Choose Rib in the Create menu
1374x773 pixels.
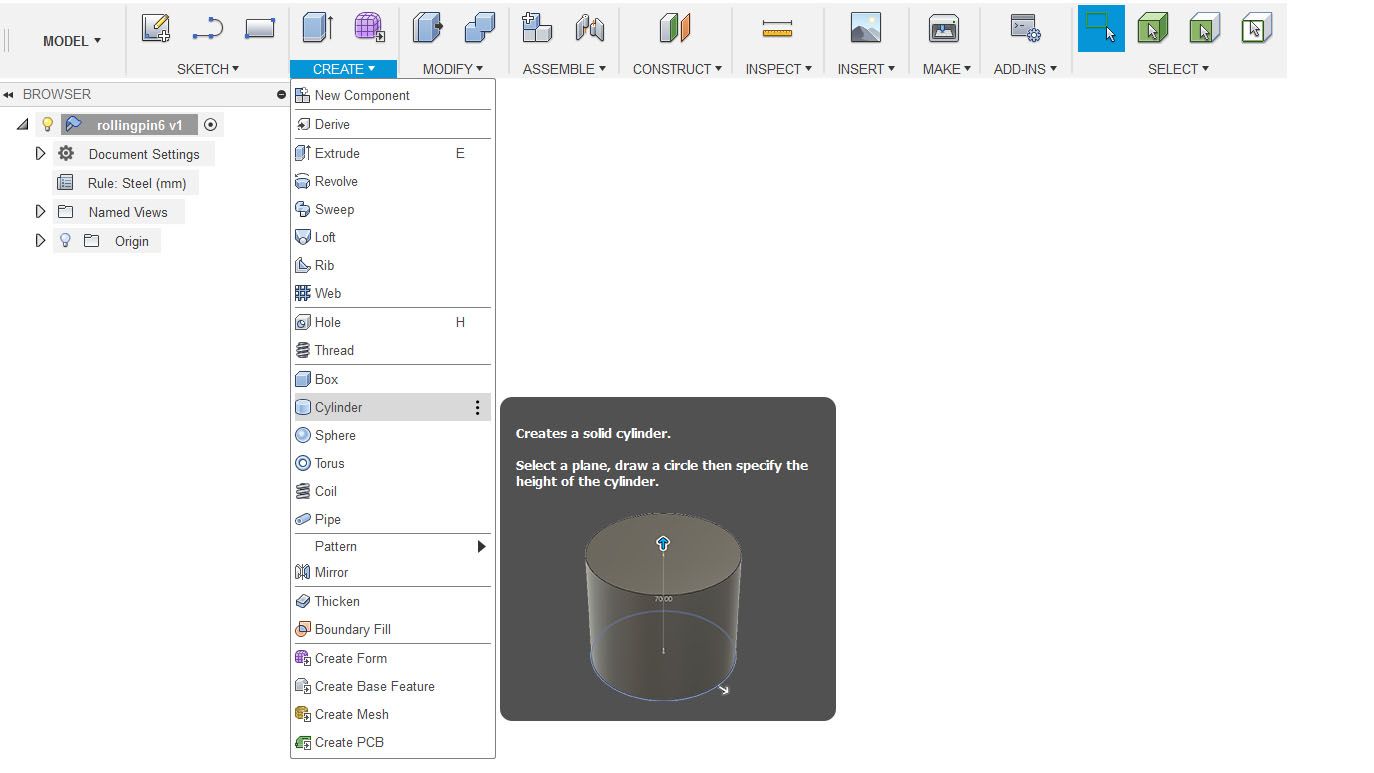click(392, 265)
